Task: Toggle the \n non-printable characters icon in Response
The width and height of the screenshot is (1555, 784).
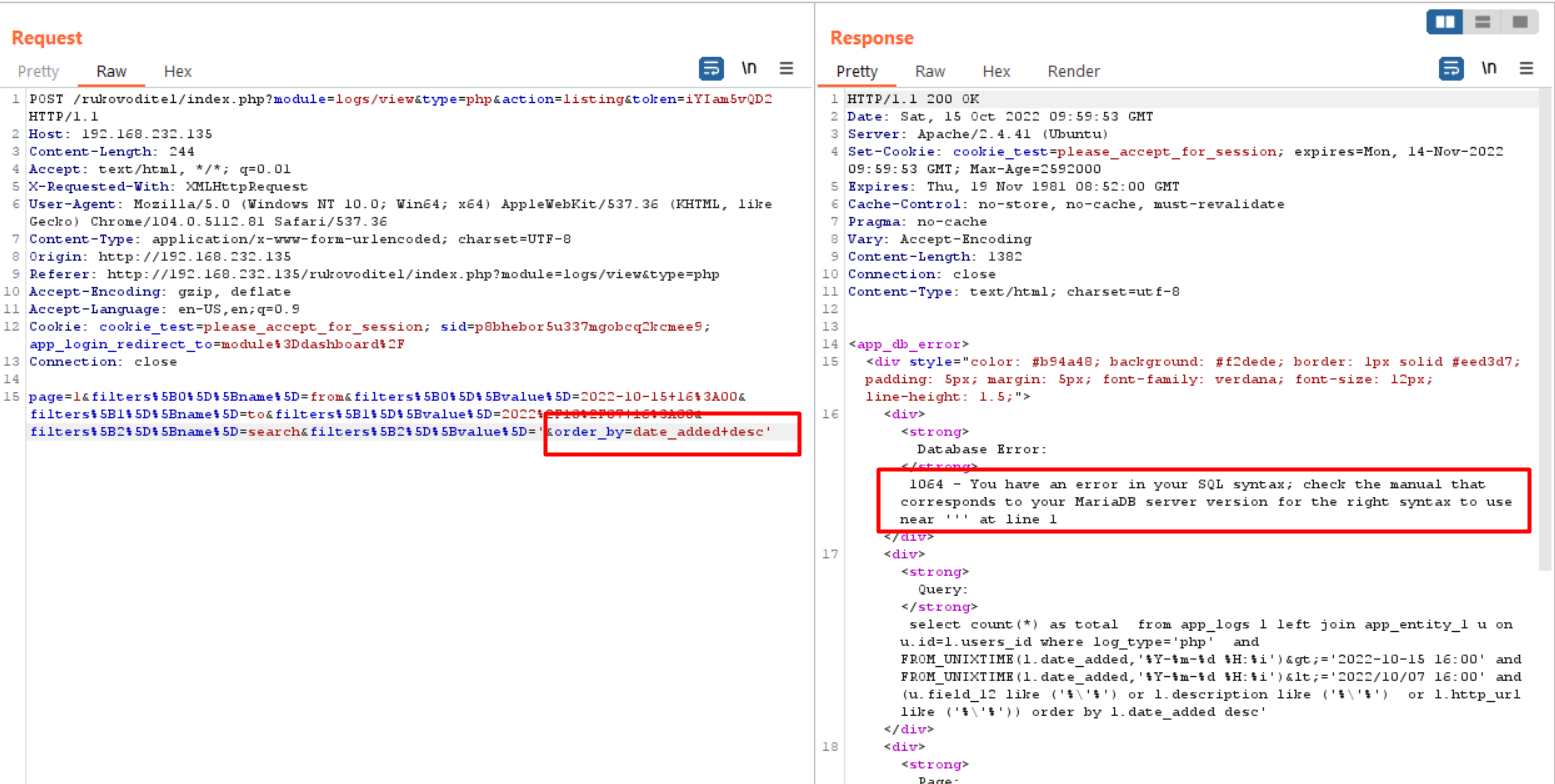Action: [x=1489, y=69]
